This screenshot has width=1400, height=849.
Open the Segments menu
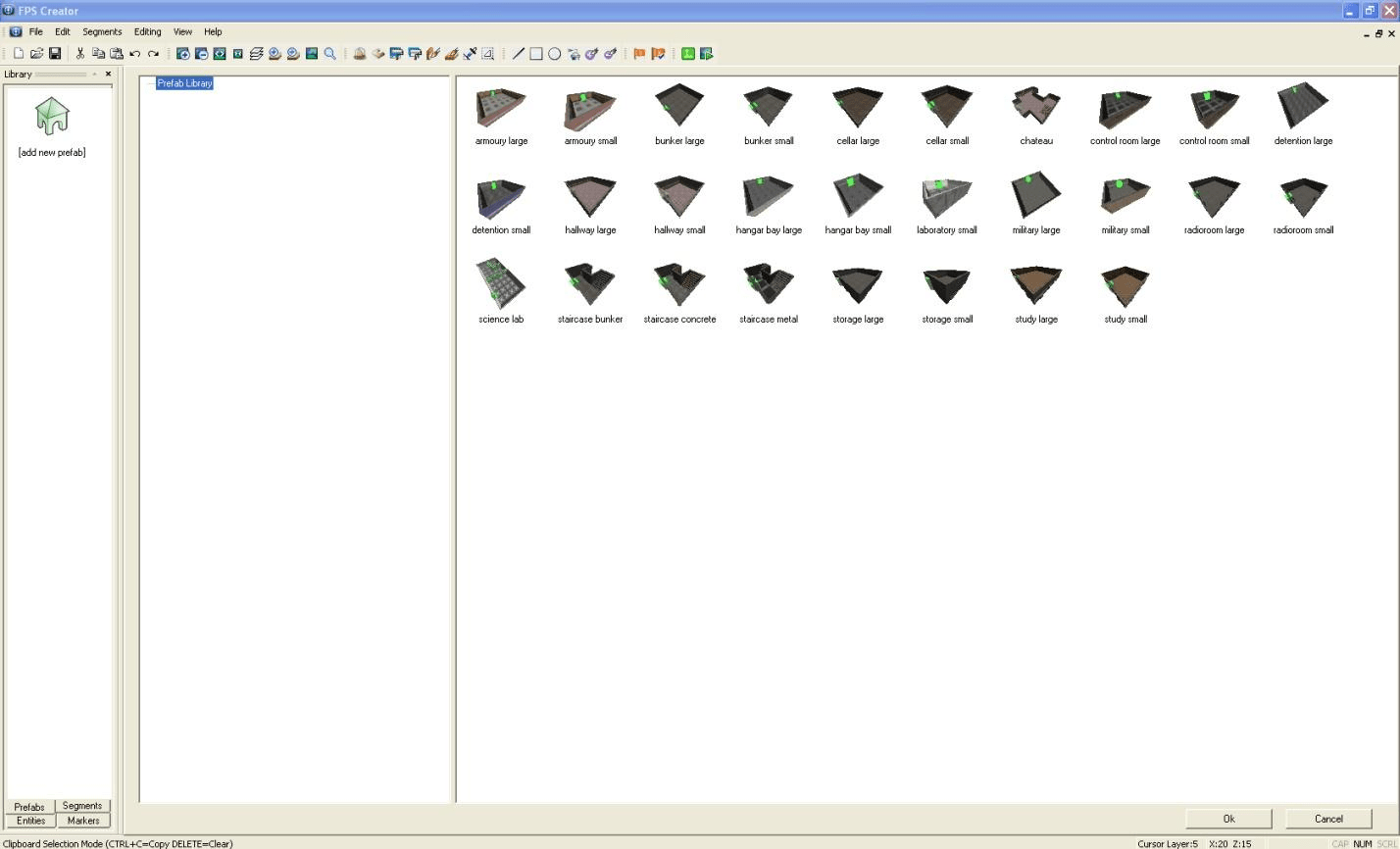(102, 31)
